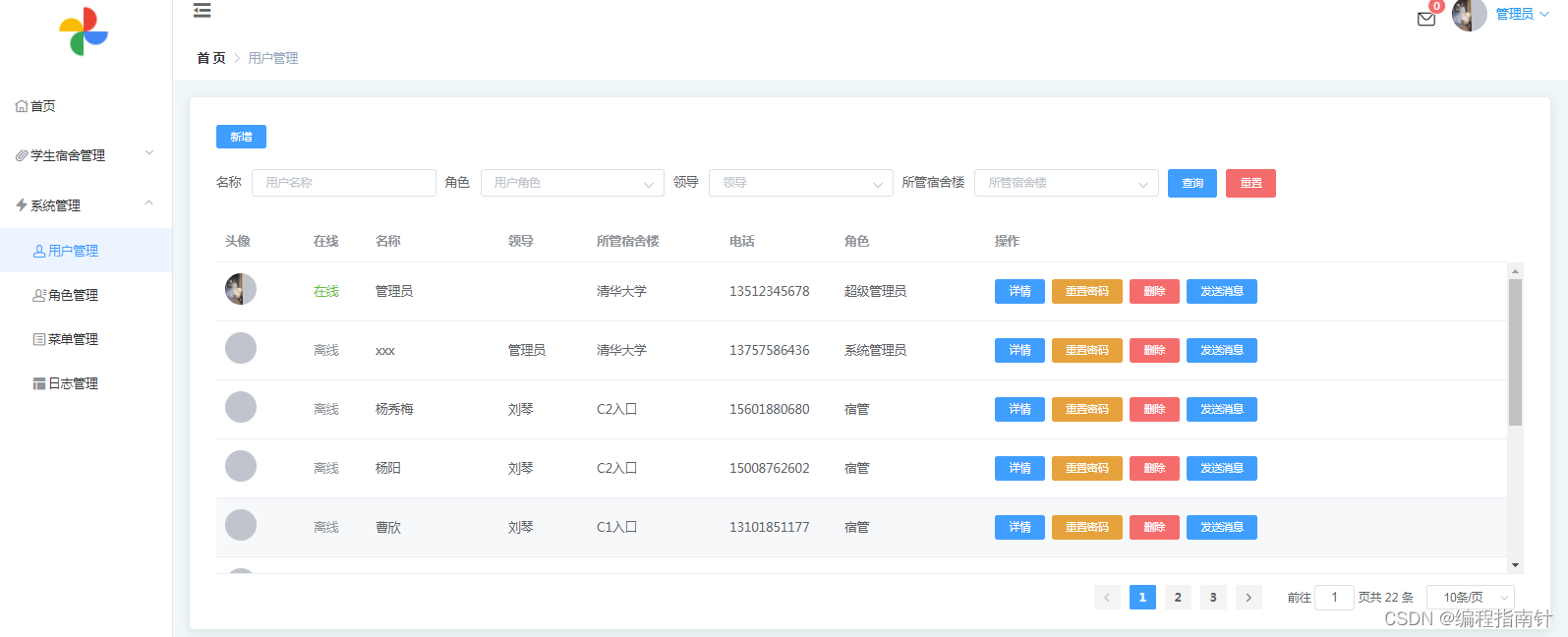The image size is (1568, 637).
Task: Click the 系统管理员 role cell
Action: [875, 350]
